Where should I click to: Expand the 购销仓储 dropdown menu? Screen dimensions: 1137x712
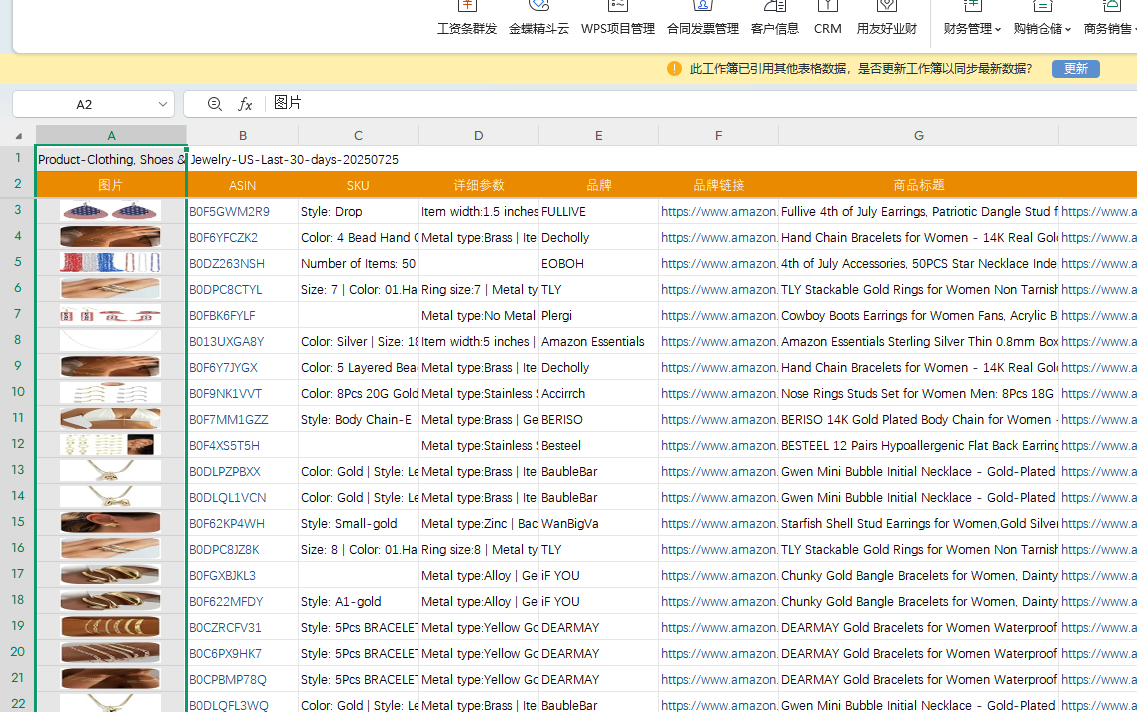pos(1042,28)
